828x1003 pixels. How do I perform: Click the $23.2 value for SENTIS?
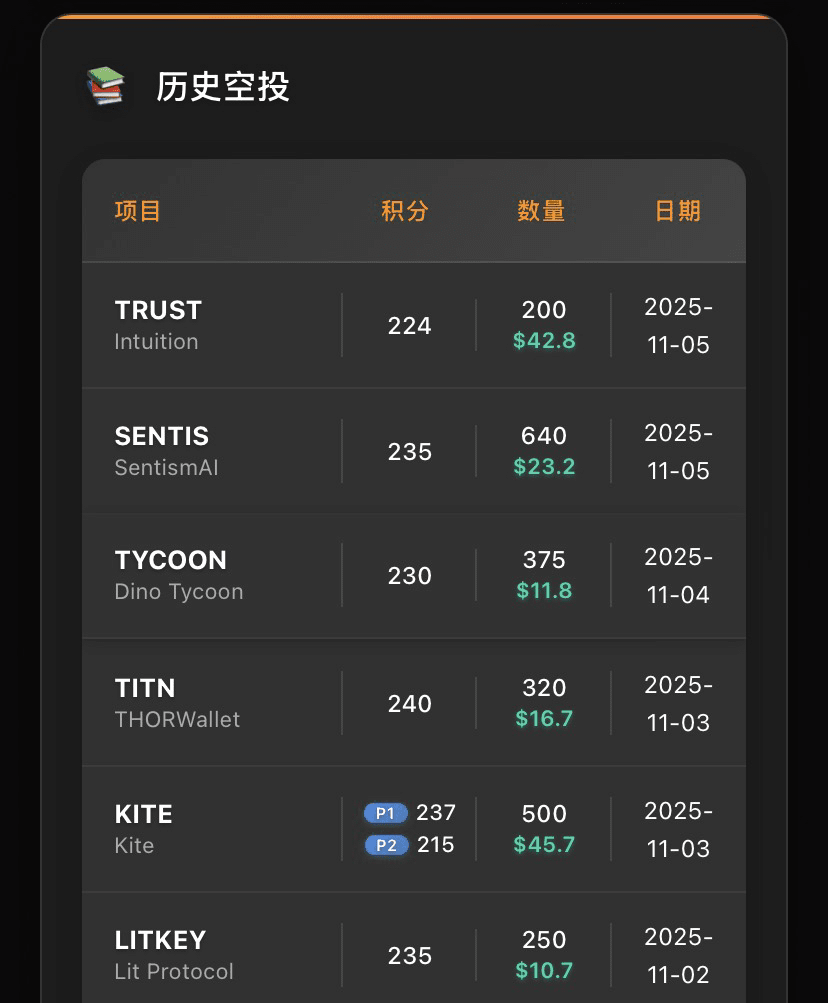coord(544,467)
